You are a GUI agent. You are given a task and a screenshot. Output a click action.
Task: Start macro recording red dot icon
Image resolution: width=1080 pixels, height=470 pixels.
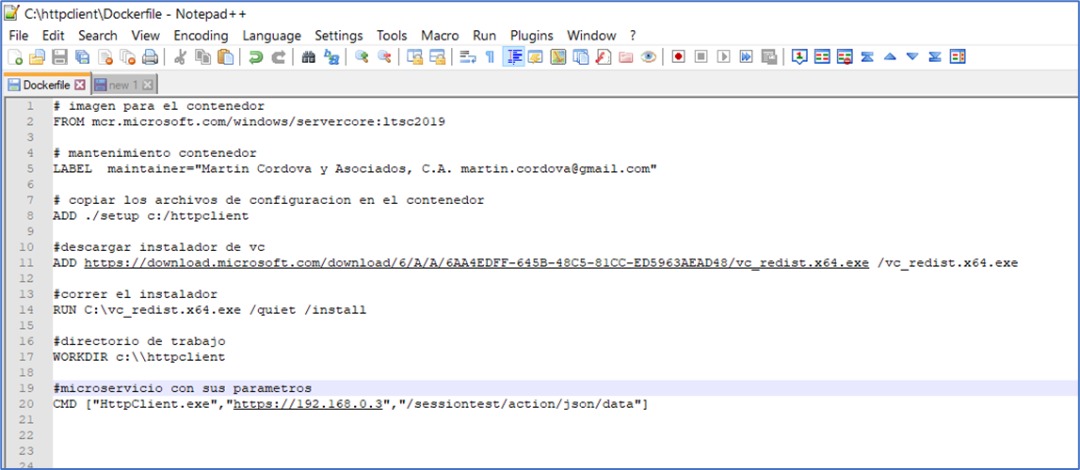678,58
